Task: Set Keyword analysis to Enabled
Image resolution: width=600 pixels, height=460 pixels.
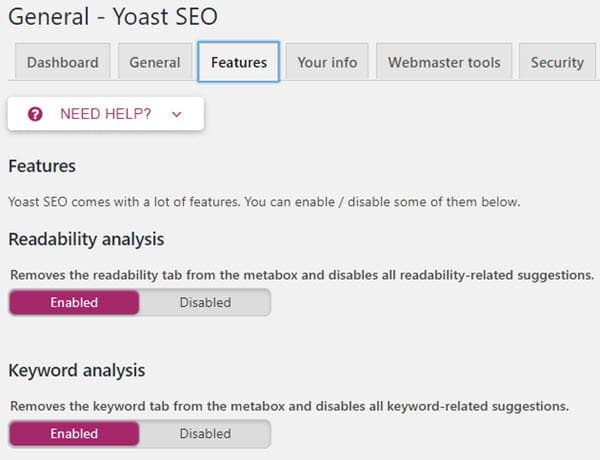Action: pyautogui.click(x=74, y=434)
